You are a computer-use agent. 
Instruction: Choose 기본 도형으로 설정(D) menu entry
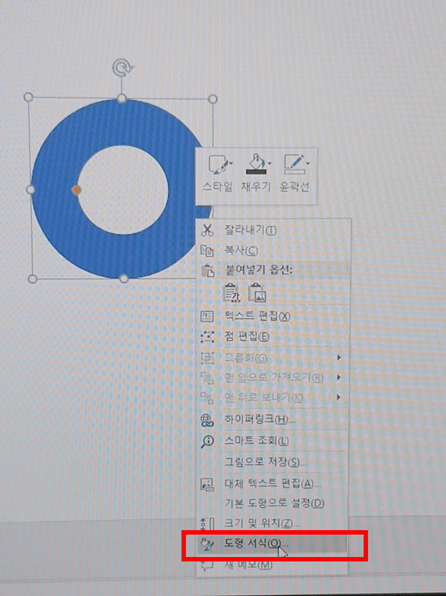(x=272, y=504)
